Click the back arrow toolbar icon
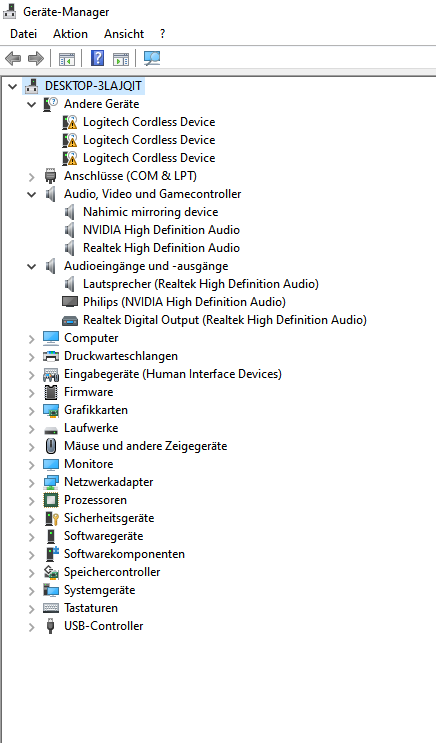 [x=13, y=59]
